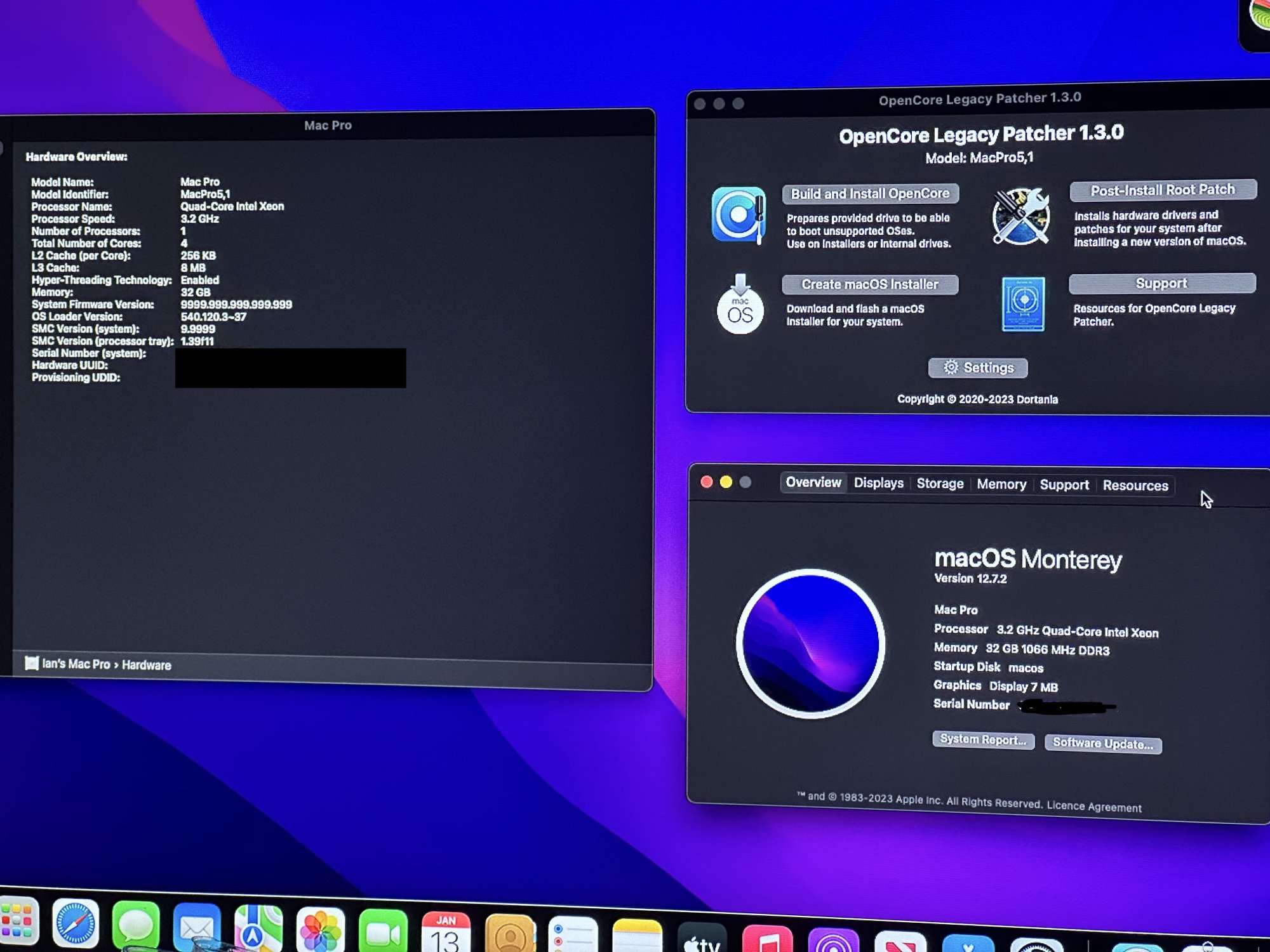Select the Memory tab
This screenshot has height=952, width=1270.
click(1001, 484)
